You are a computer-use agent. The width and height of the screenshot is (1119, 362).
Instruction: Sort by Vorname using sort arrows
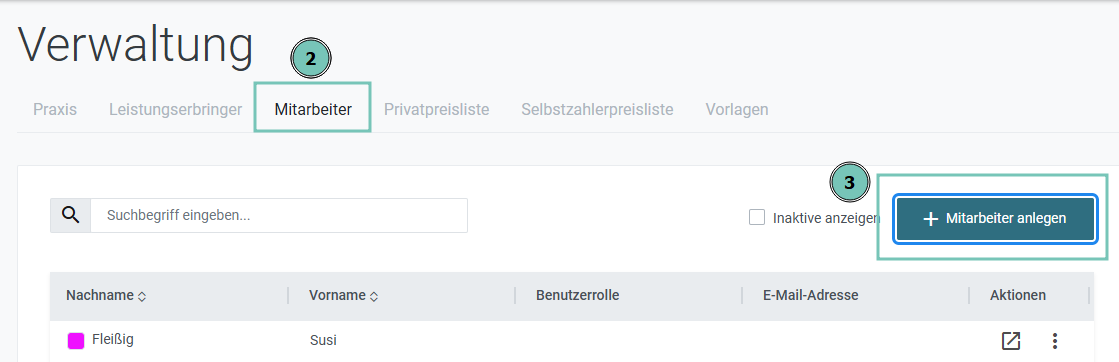[x=374, y=296]
